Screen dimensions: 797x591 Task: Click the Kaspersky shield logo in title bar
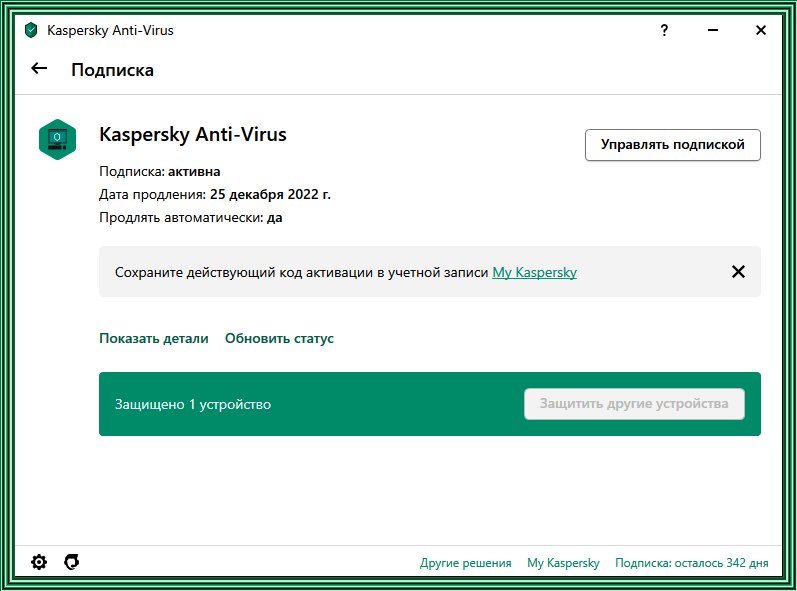click(31, 30)
